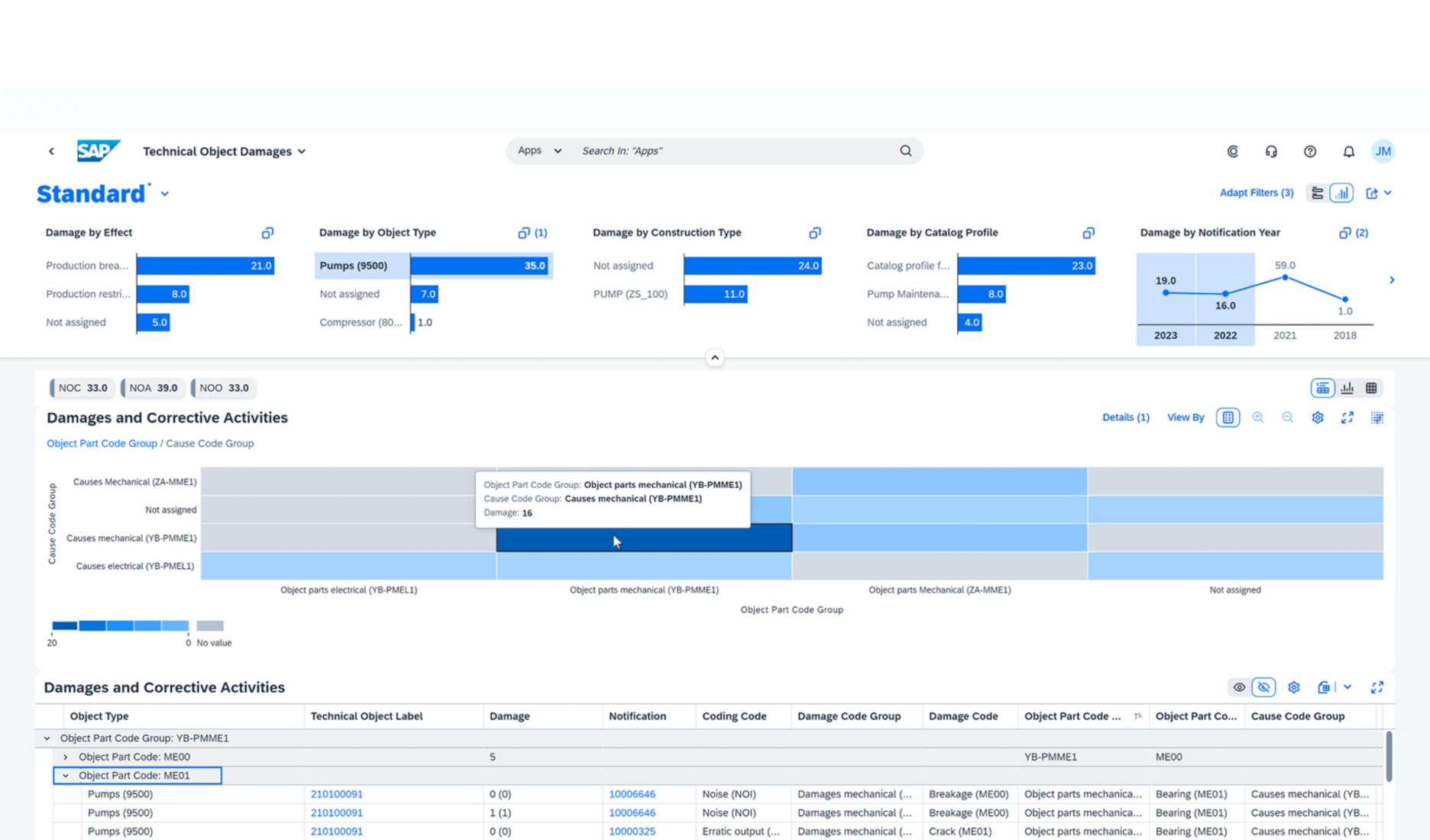Image resolution: width=1430 pixels, height=840 pixels.
Task: Collapse the Object Part Code: ME01 group
Action: point(66,775)
